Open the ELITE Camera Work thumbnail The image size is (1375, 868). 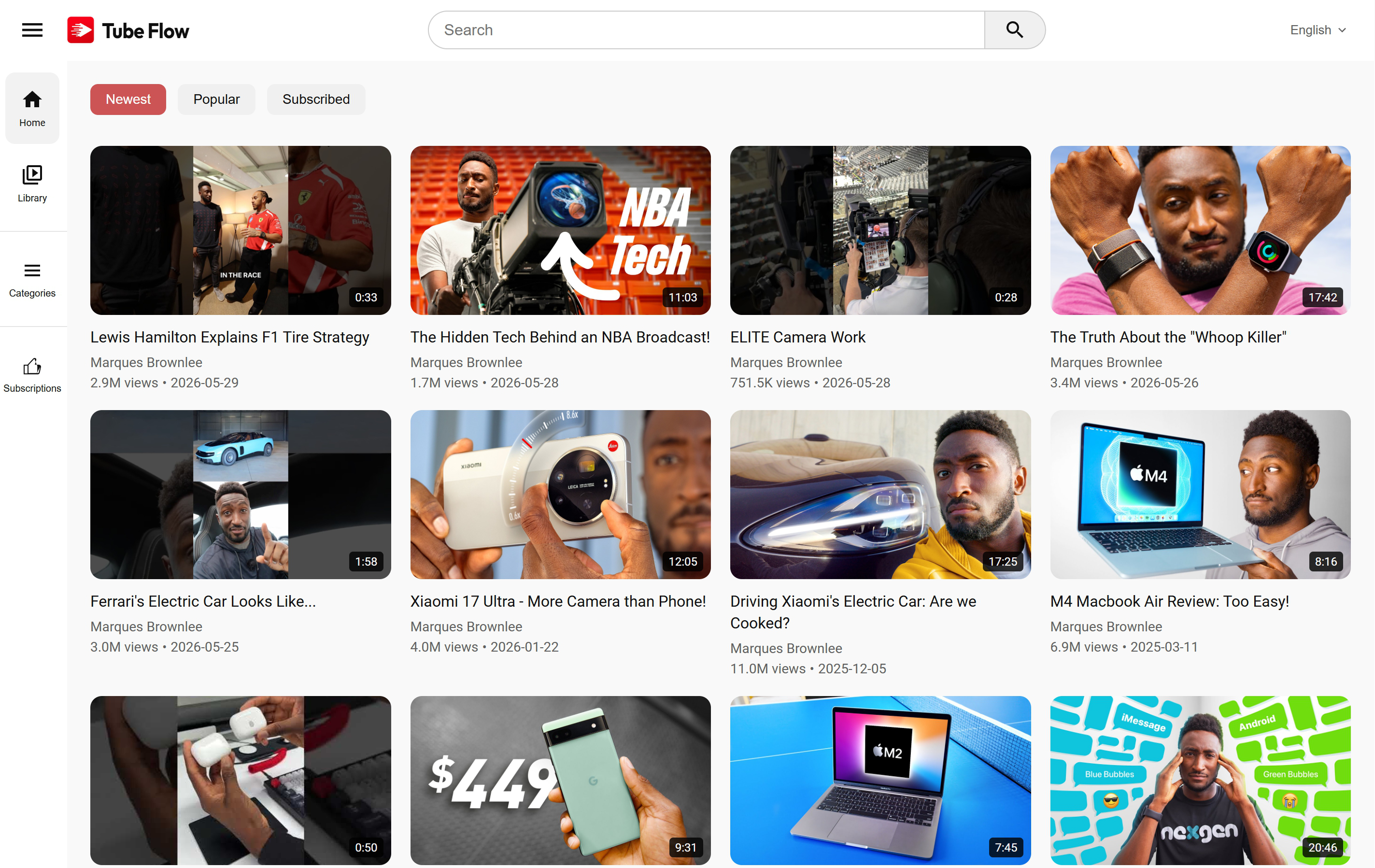880,230
